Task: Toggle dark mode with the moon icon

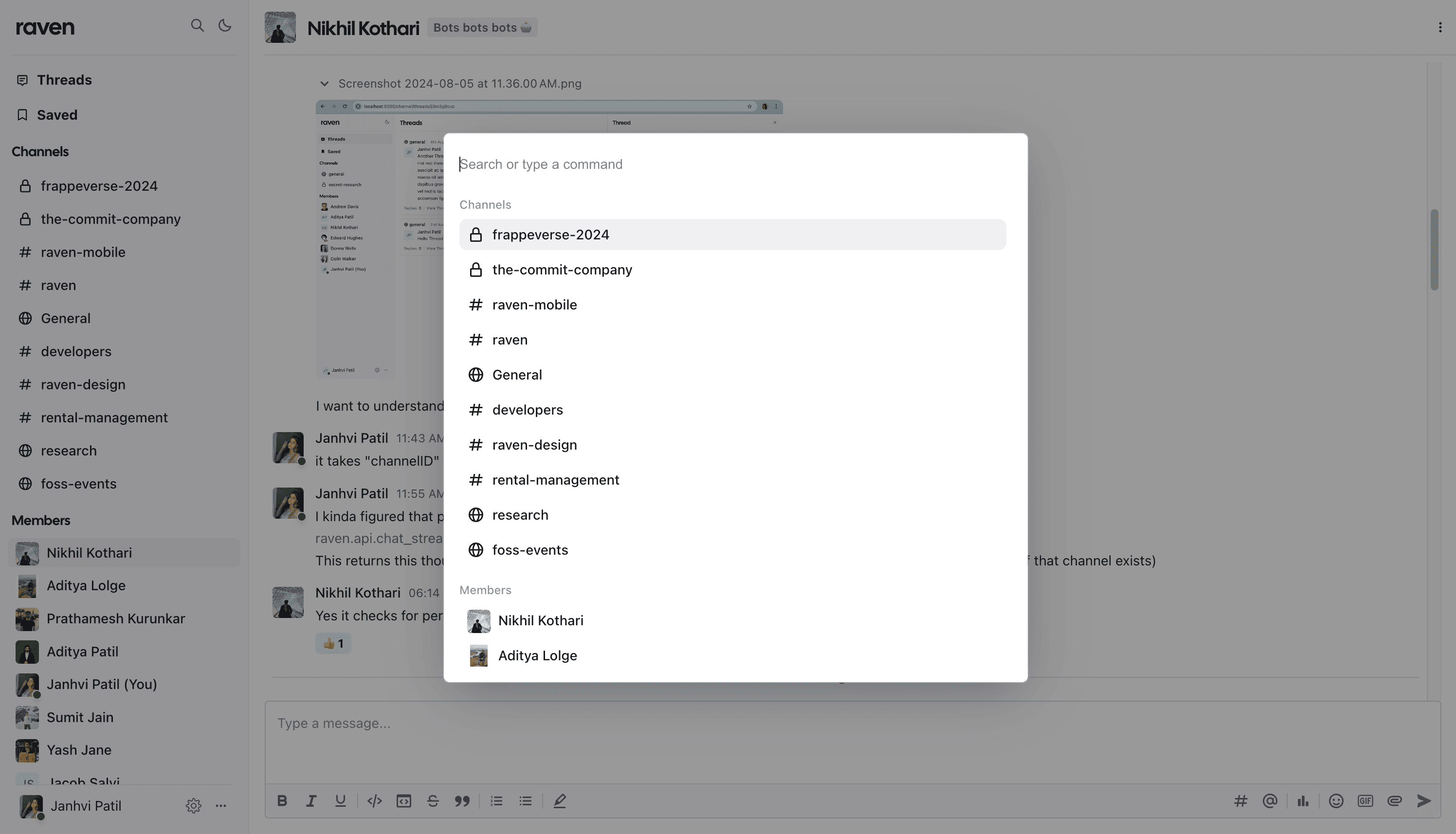Action: [225, 25]
